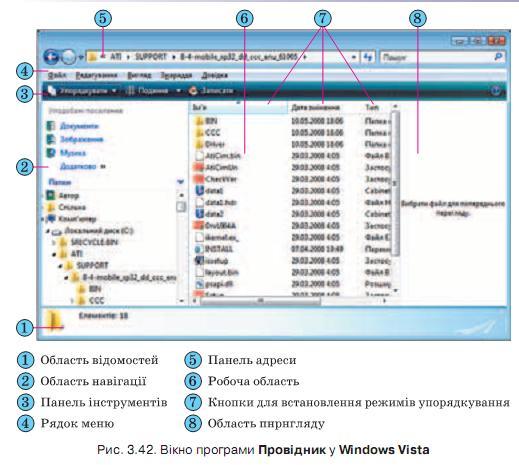Click the Burn (Записати) toolbar icon

[x=193, y=91]
